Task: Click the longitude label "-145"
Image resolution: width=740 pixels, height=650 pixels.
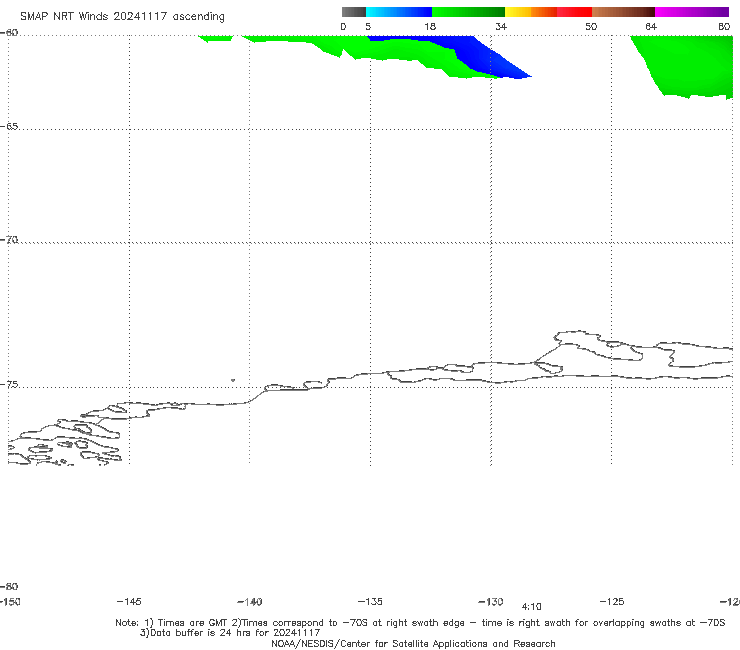Action: (x=129, y=601)
